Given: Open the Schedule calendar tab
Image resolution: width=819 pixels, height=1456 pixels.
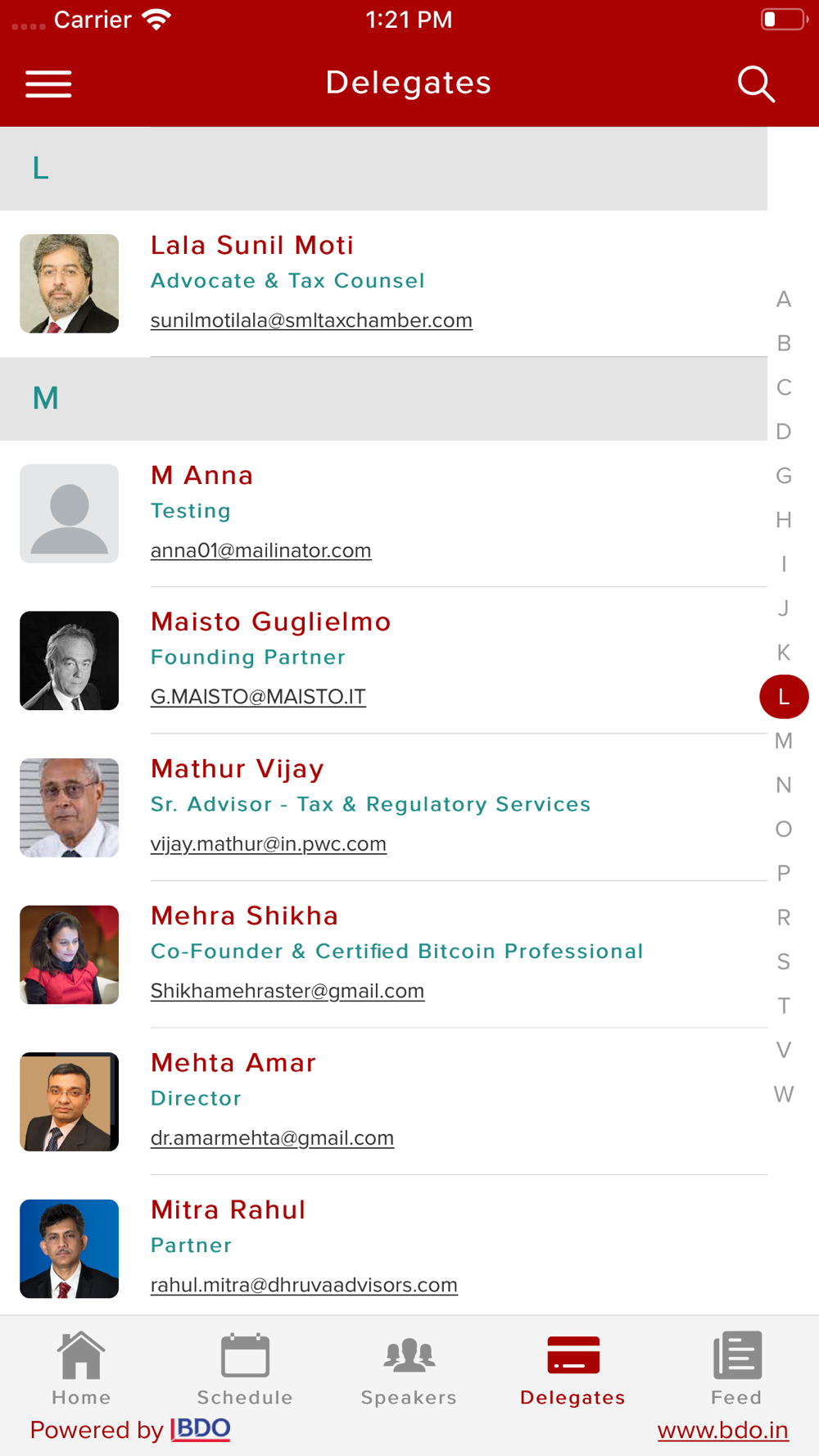Looking at the screenshot, I should pos(245,1368).
